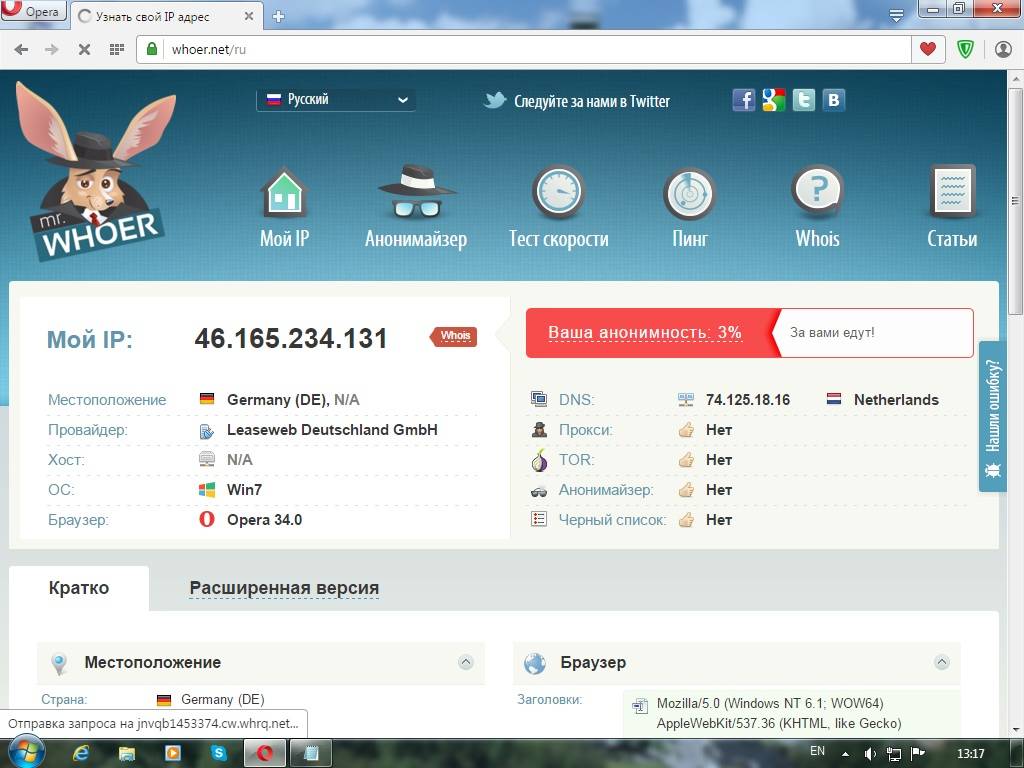Click the IP address 46.165.234.131
Screen dimensions: 1024x768
pos(291,338)
